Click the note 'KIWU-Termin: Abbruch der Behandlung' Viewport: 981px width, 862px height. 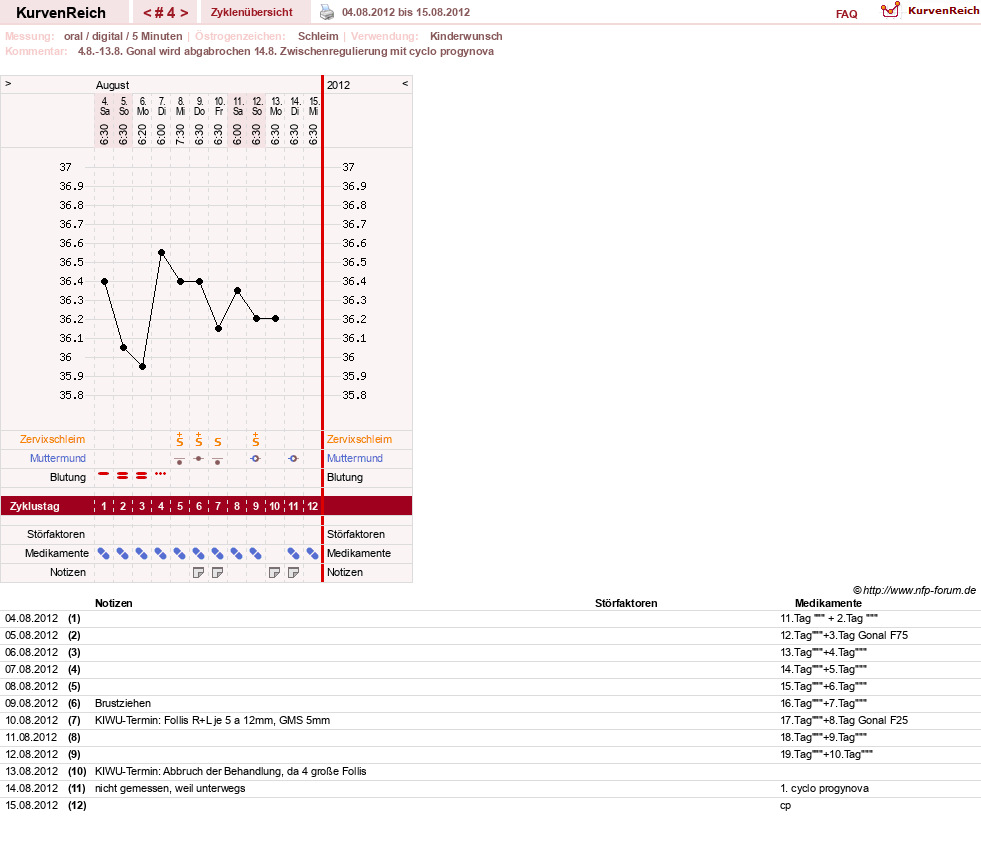[230, 771]
